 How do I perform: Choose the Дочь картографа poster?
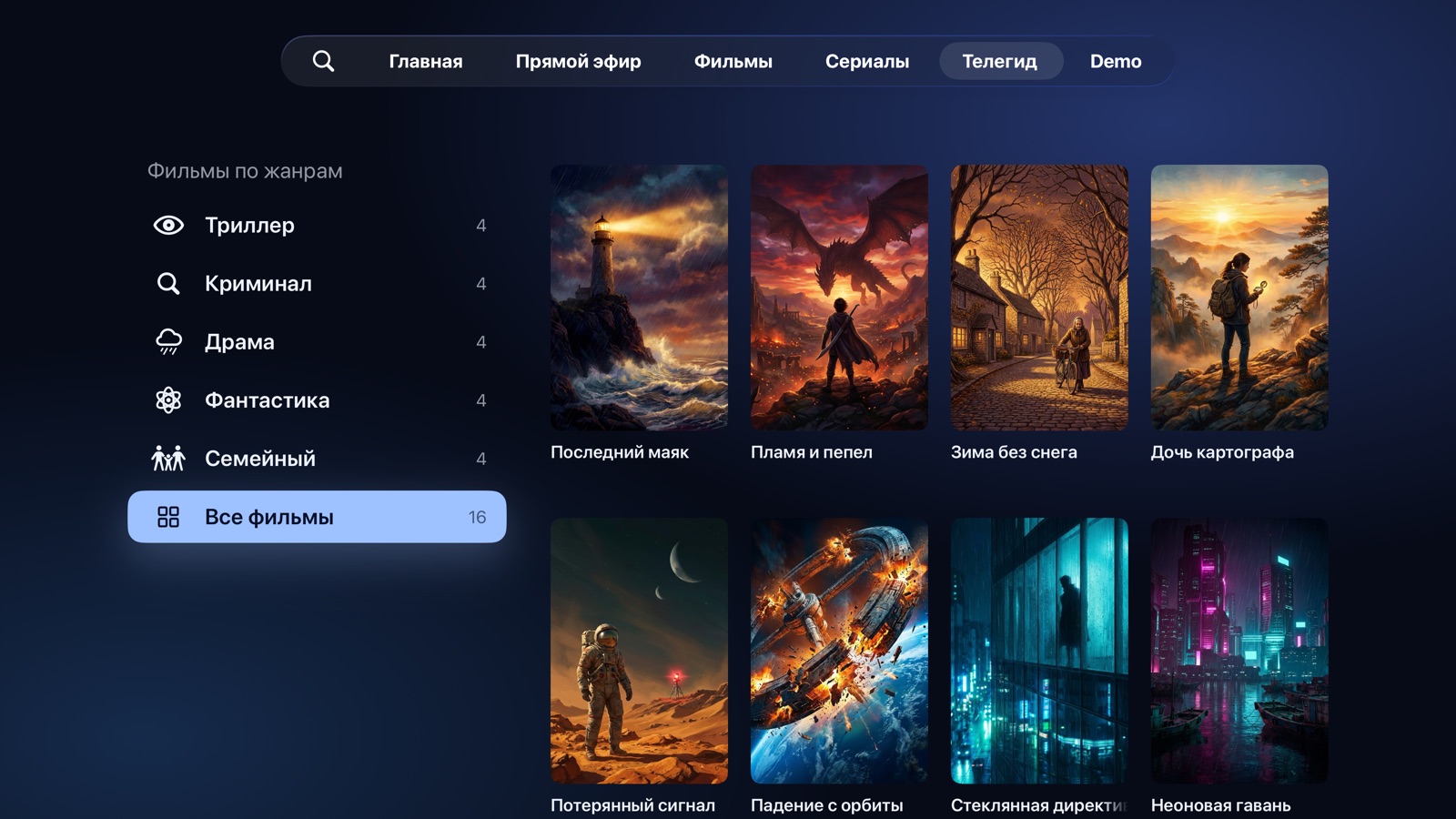[x=1239, y=298]
